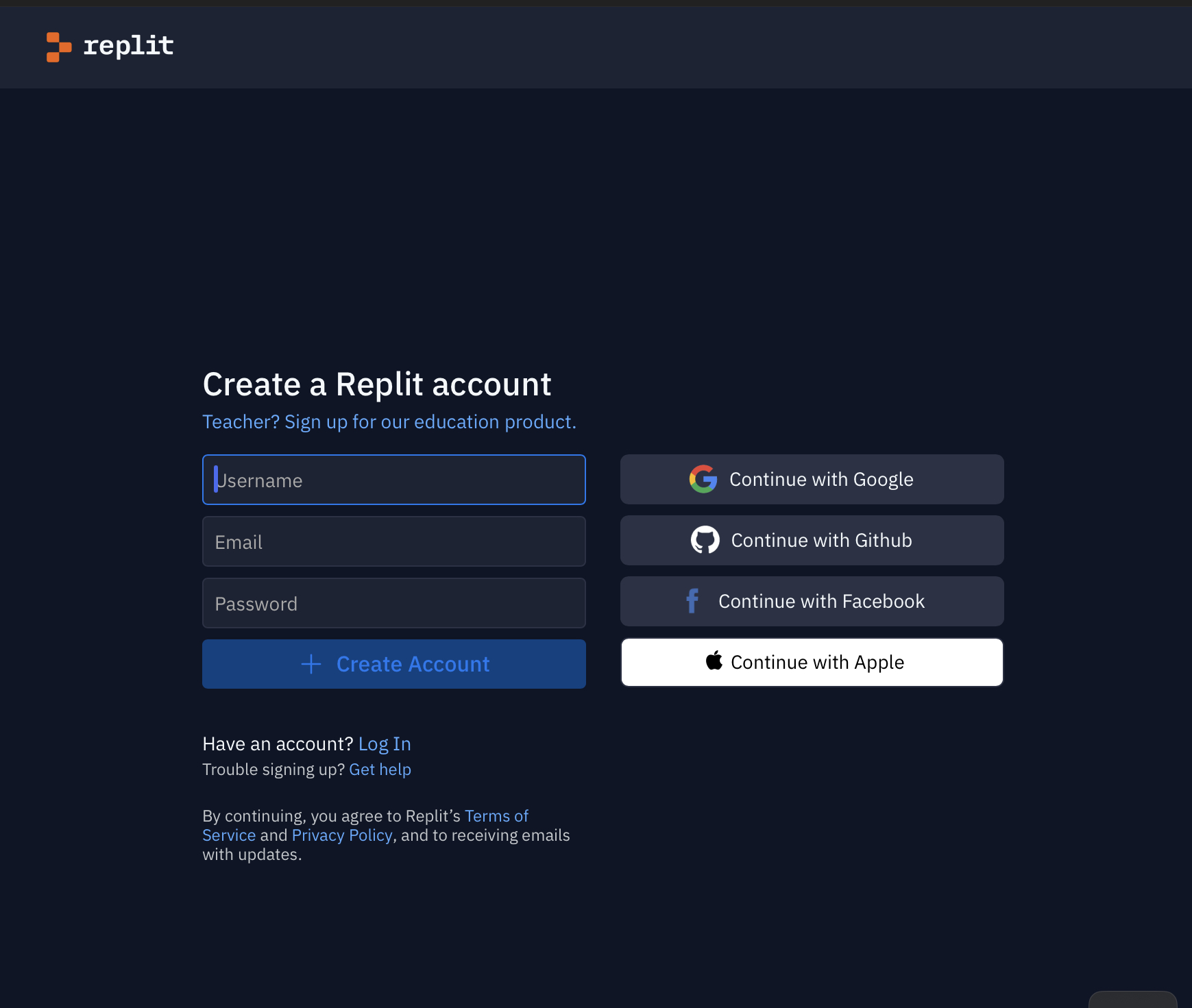The image size is (1192, 1008).
Task: Click the plus icon inside Create Account
Action: 311,663
